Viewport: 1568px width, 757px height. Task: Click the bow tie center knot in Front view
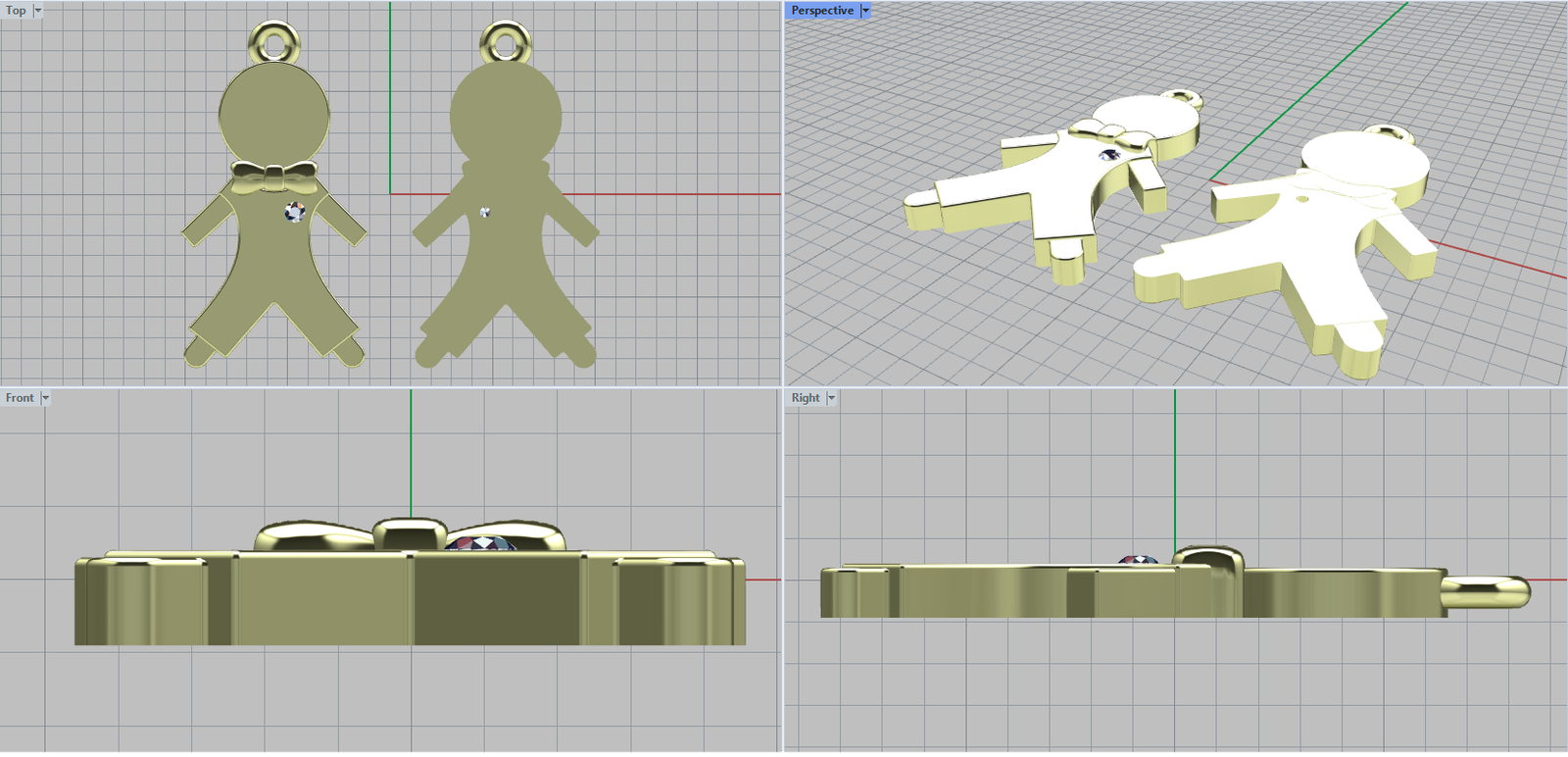[x=410, y=534]
